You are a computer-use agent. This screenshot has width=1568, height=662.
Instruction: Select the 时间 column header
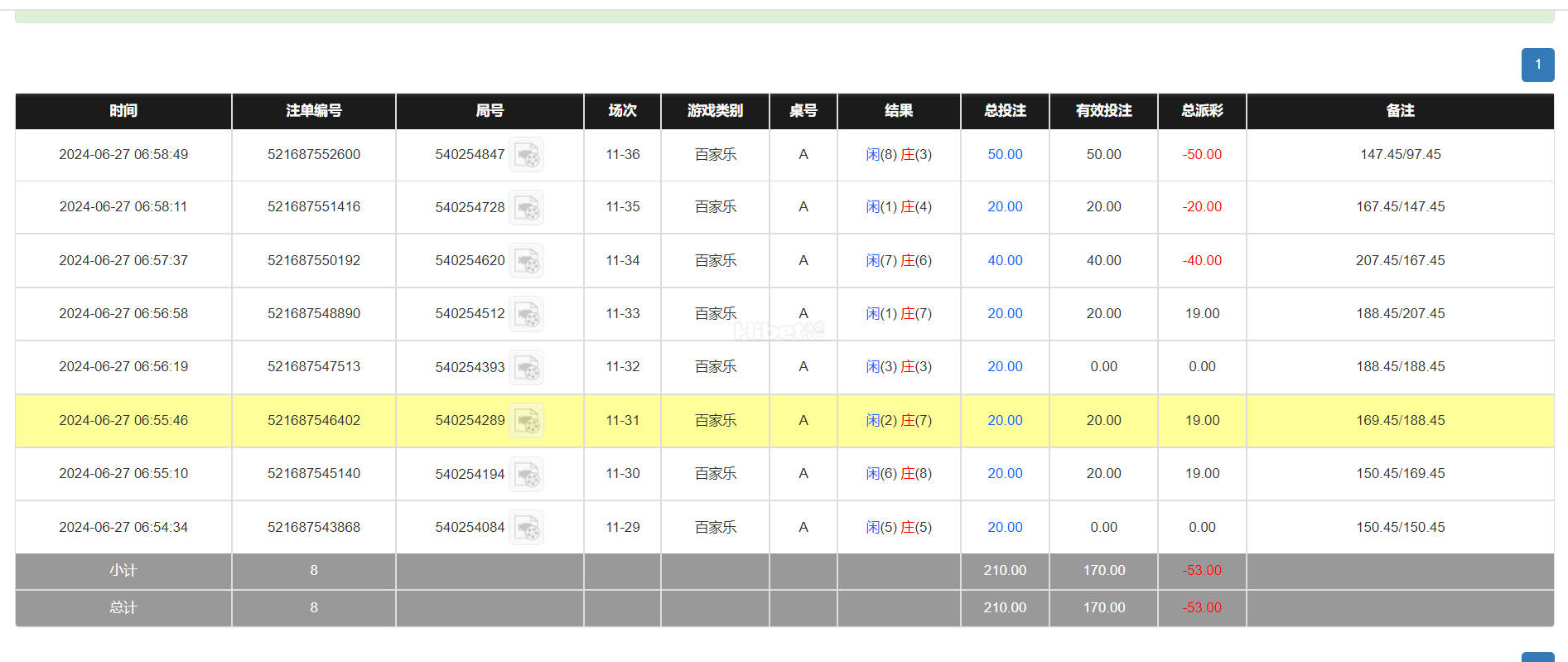123,111
